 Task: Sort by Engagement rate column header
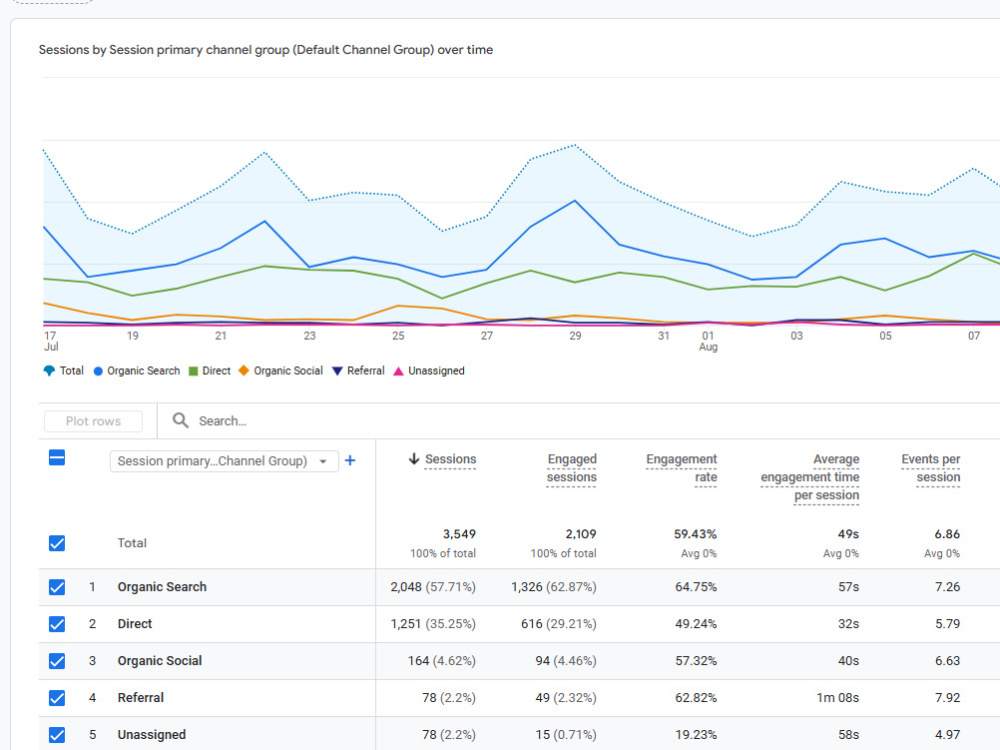pos(681,468)
